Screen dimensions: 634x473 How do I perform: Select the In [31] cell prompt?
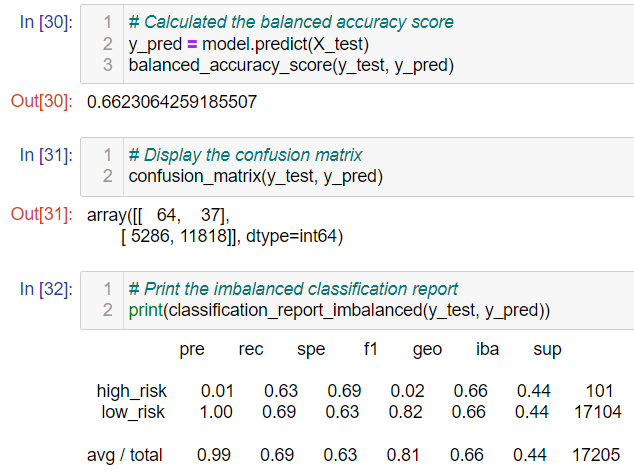(46, 155)
